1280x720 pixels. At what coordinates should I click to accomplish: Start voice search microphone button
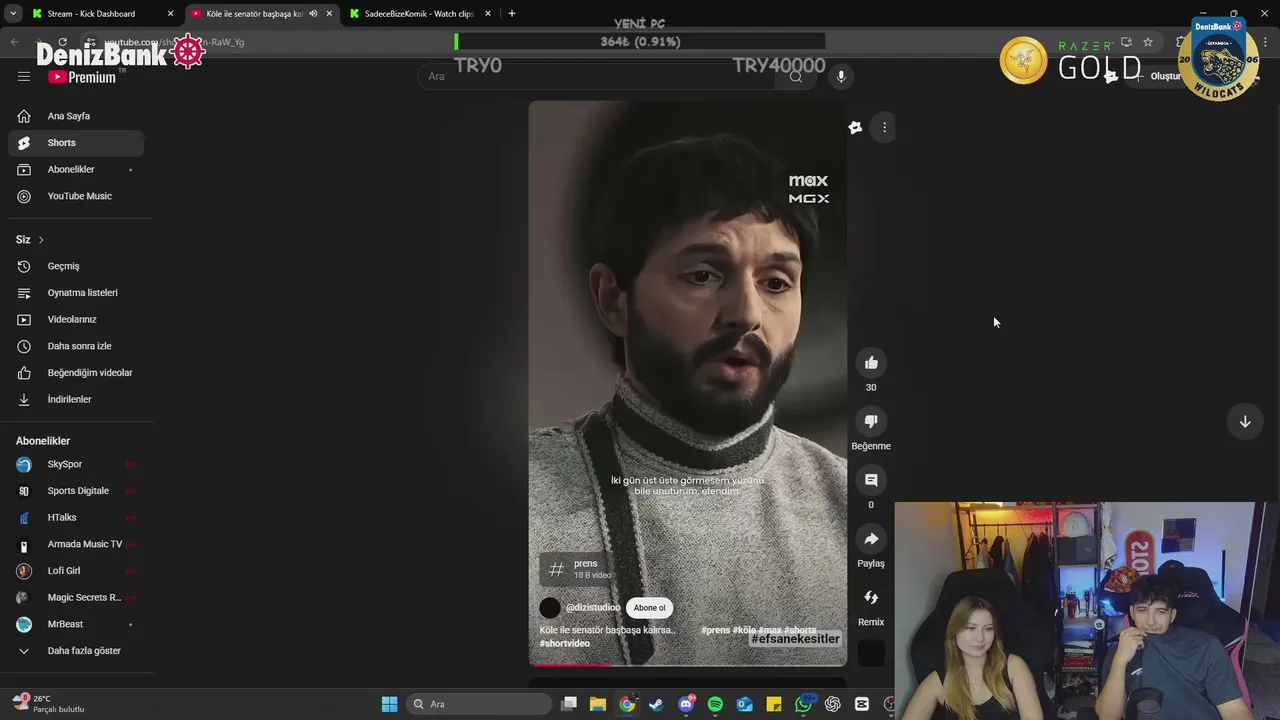[x=841, y=76]
